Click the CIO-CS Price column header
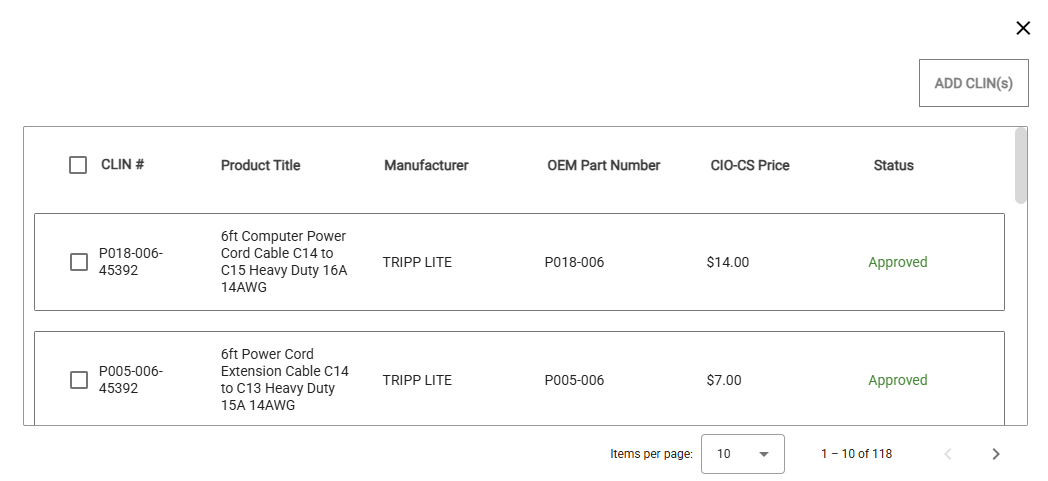The image size is (1048, 481). pos(749,165)
